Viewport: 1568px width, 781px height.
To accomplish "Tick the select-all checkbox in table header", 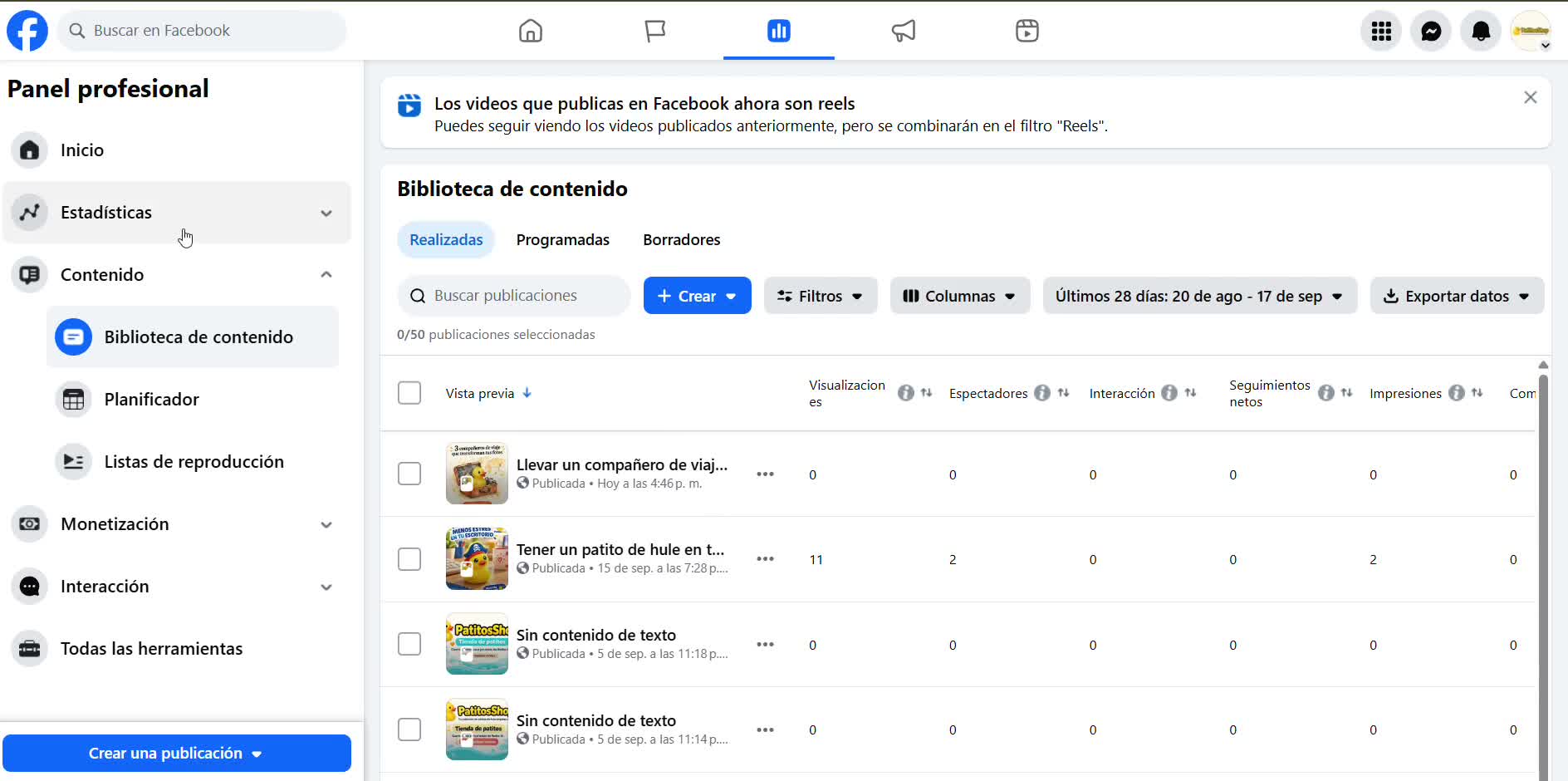I will point(409,393).
